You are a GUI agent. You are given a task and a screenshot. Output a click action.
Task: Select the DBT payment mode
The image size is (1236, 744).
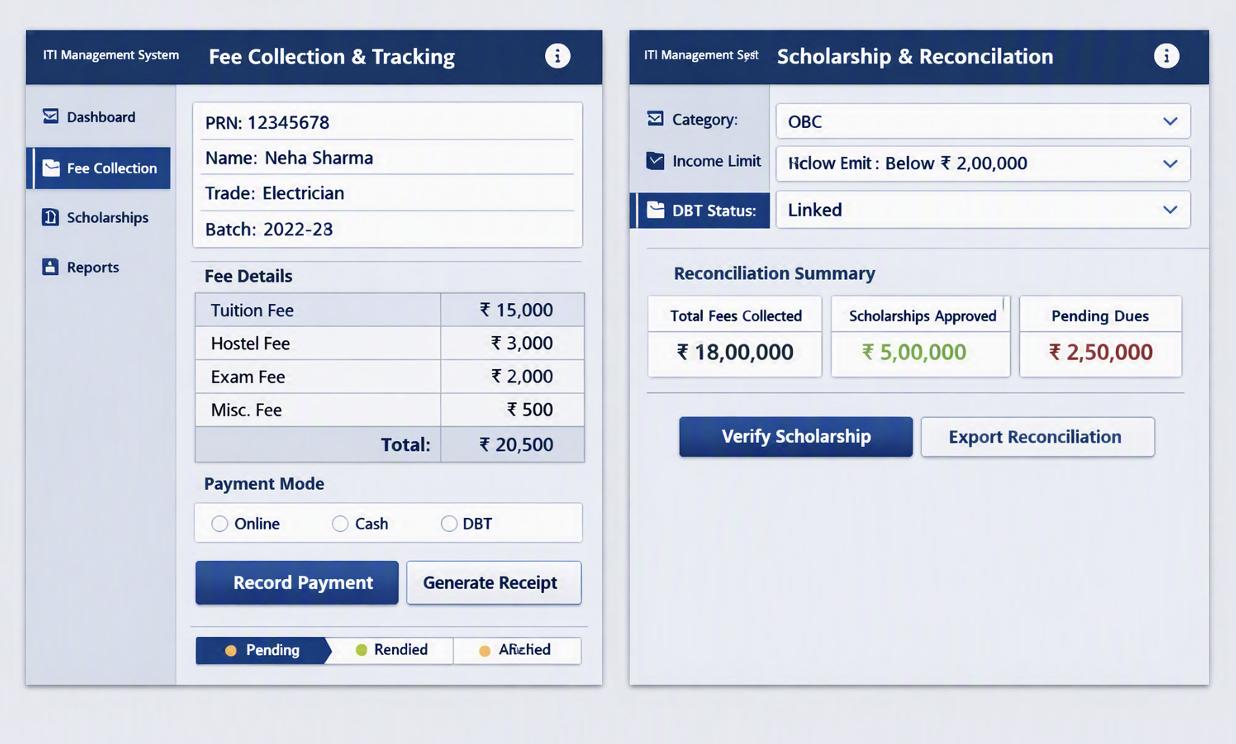(x=449, y=524)
